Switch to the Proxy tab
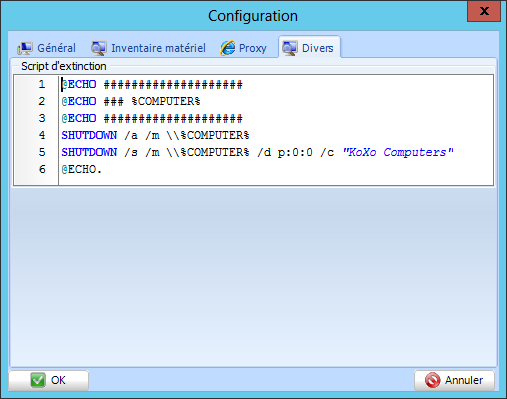The image size is (507, 399). point(243,48)
